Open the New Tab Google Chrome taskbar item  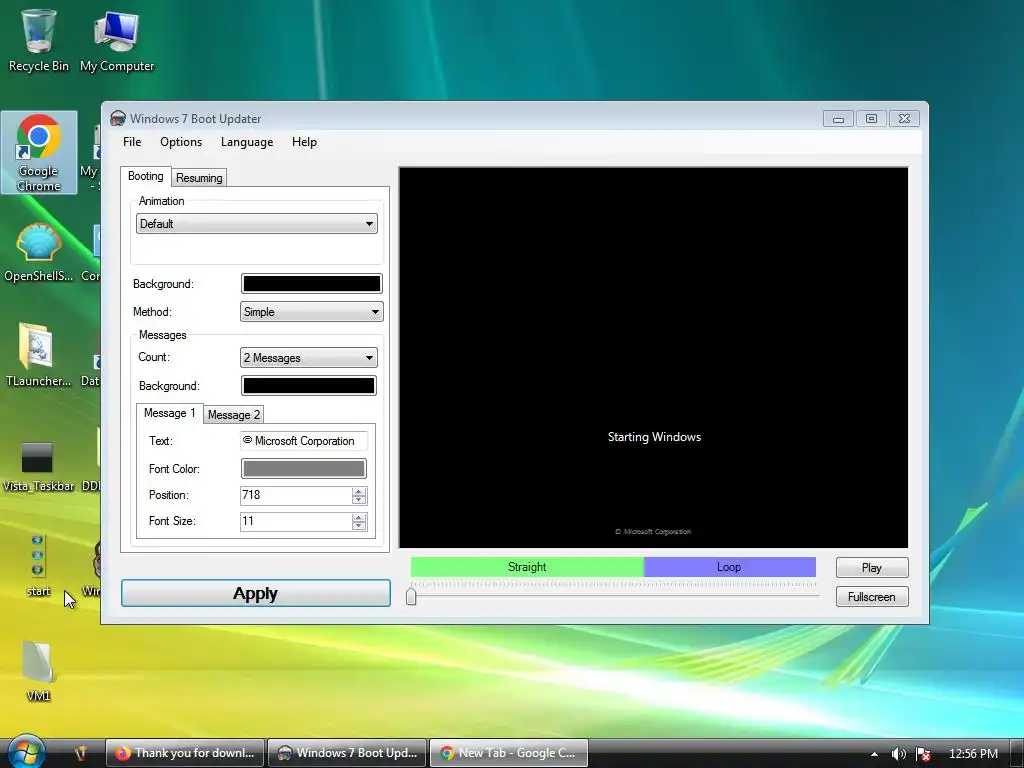(x=509, y=753)
